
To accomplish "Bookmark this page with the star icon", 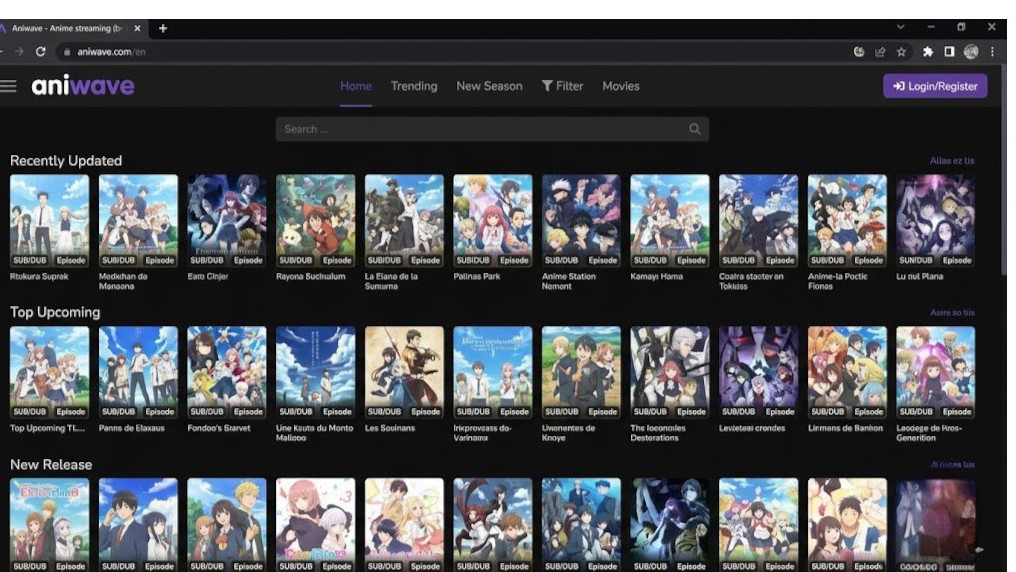I will [902, 52].
